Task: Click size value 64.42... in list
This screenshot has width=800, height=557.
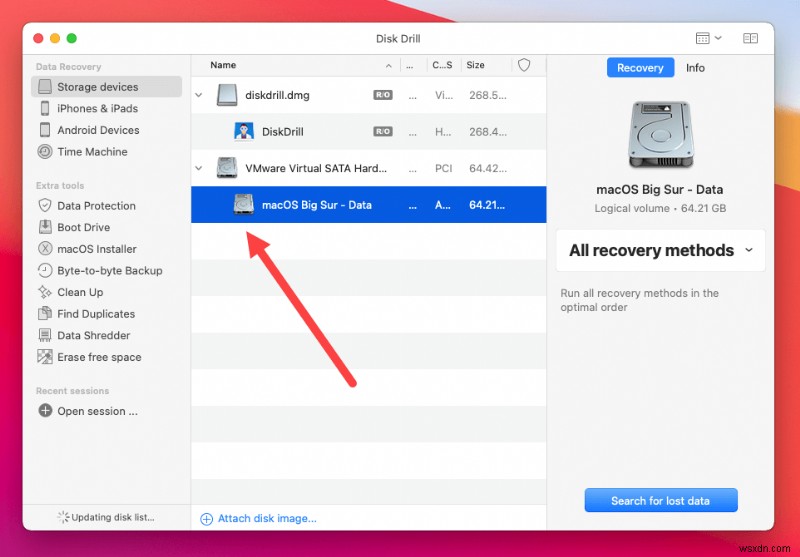Action: (x=488, y=168)
